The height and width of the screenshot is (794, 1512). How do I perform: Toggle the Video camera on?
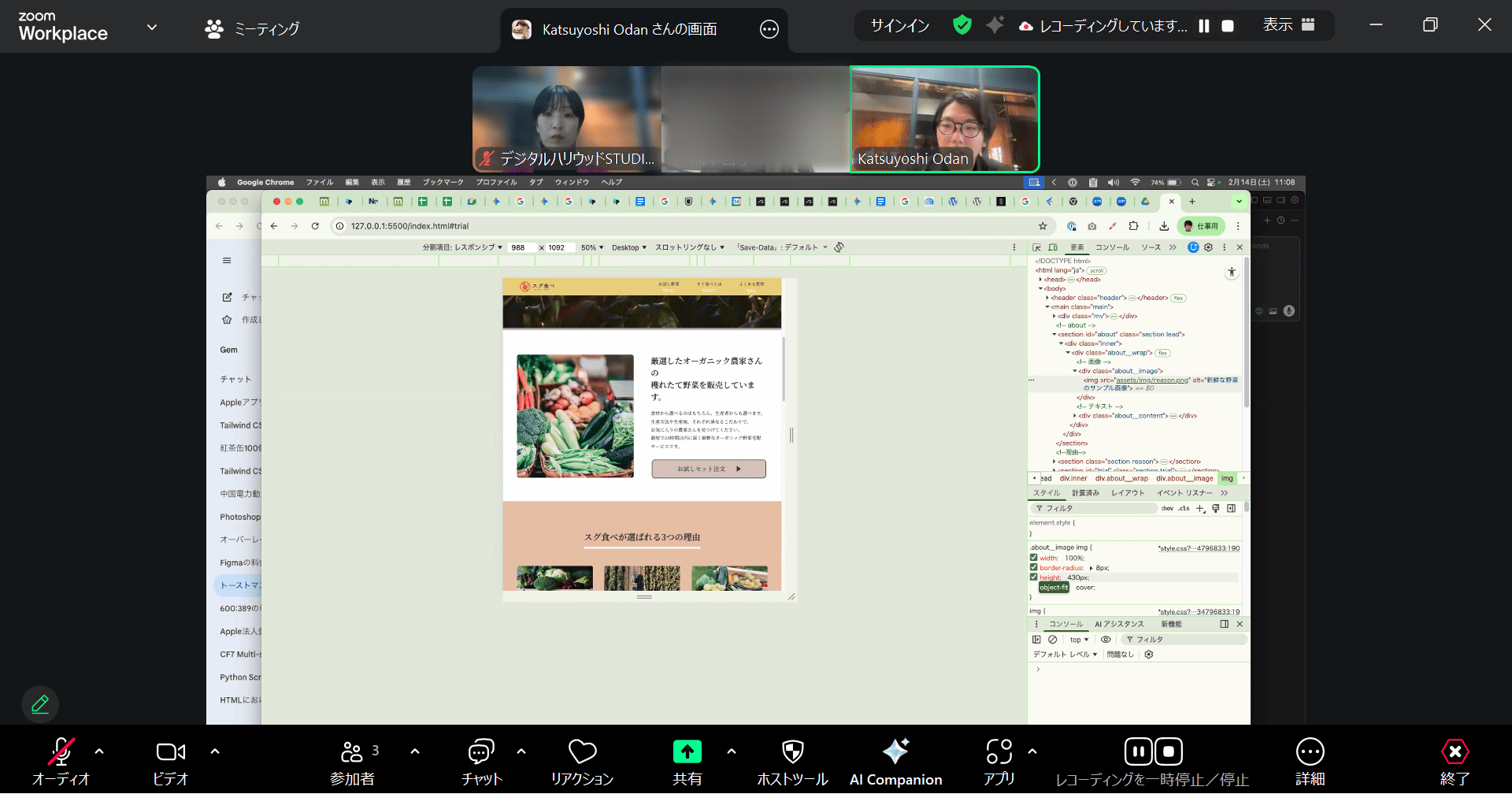click(170, 752)
